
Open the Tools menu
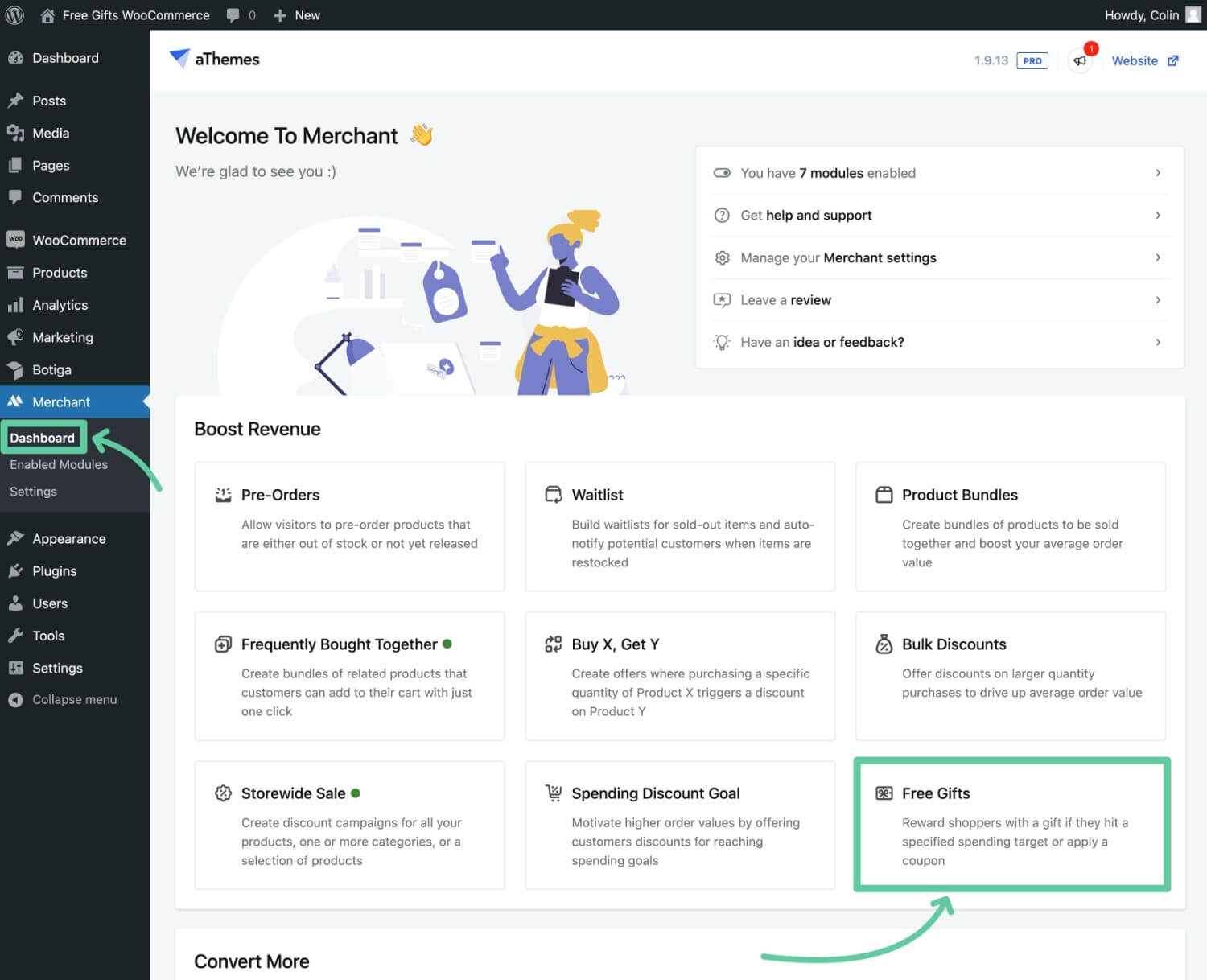(x=74, y=636)
